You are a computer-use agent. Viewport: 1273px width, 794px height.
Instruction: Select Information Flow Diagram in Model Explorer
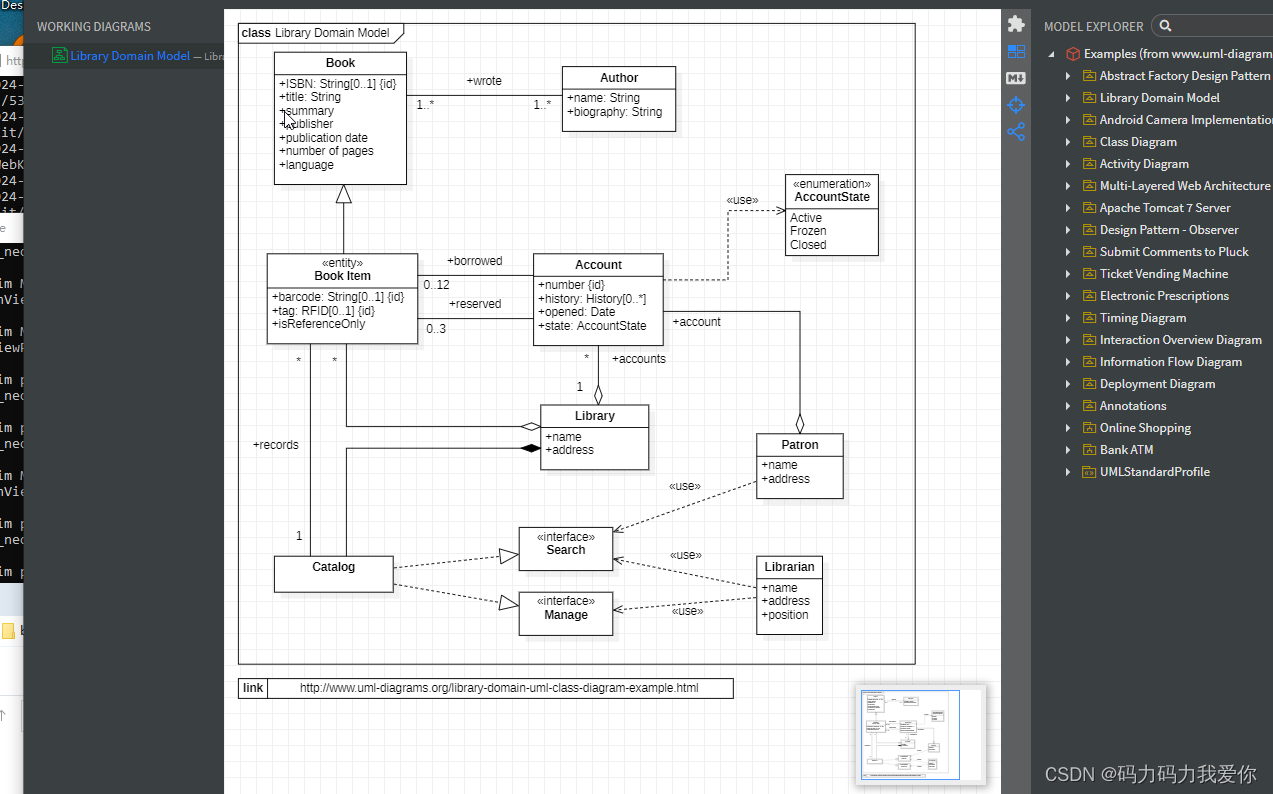point(1170,362)
